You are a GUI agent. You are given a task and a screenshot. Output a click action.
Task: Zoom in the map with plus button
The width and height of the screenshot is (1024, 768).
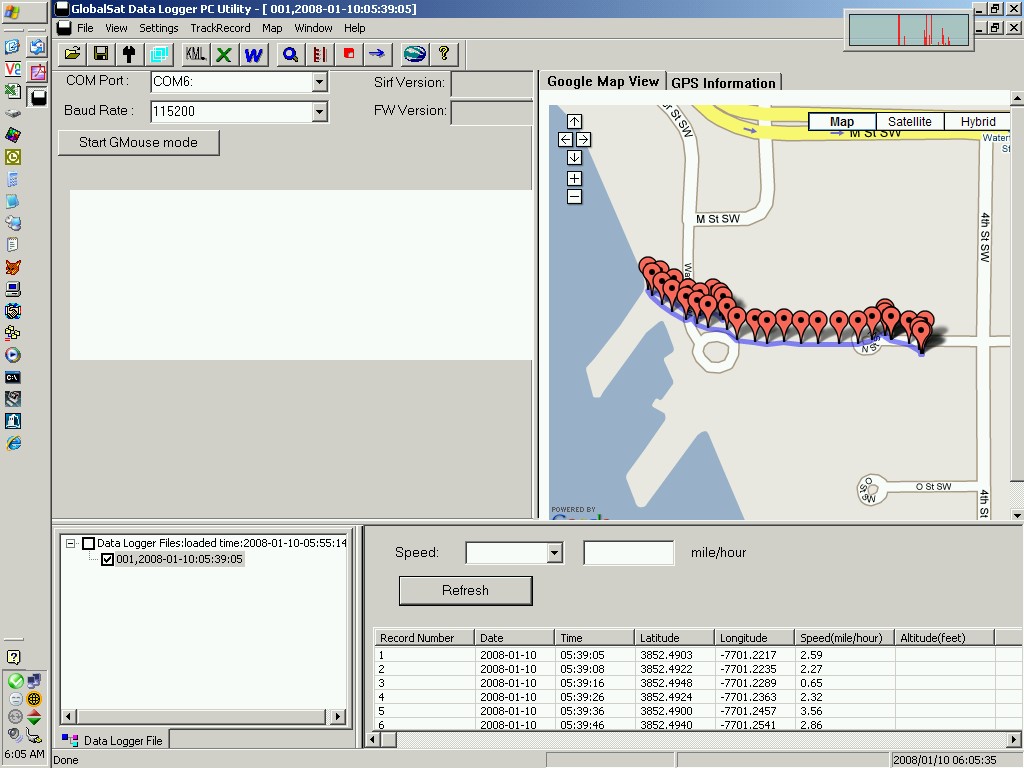574,178
